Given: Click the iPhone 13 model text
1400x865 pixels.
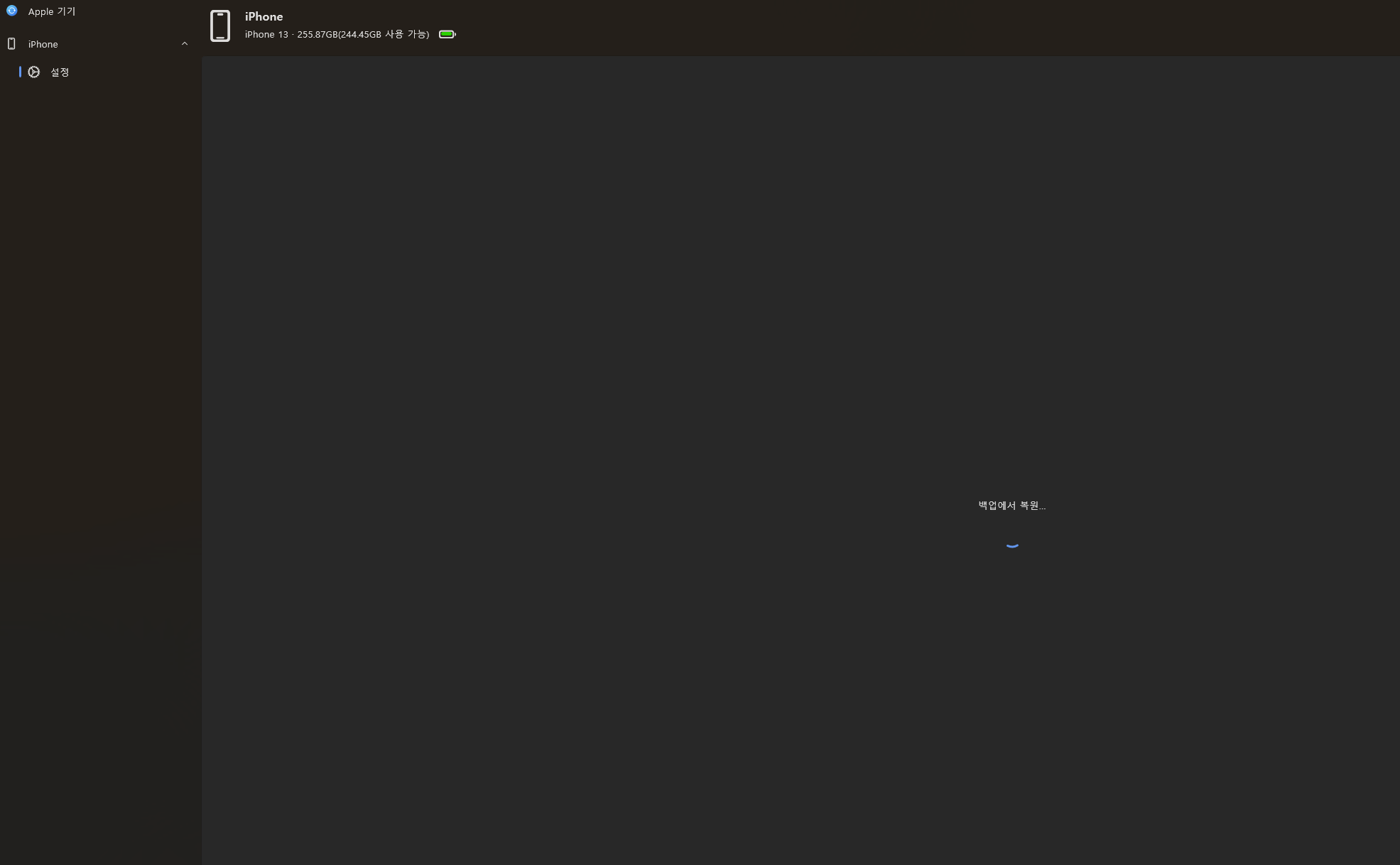Looking at the screenshot, I should (266, 34).
